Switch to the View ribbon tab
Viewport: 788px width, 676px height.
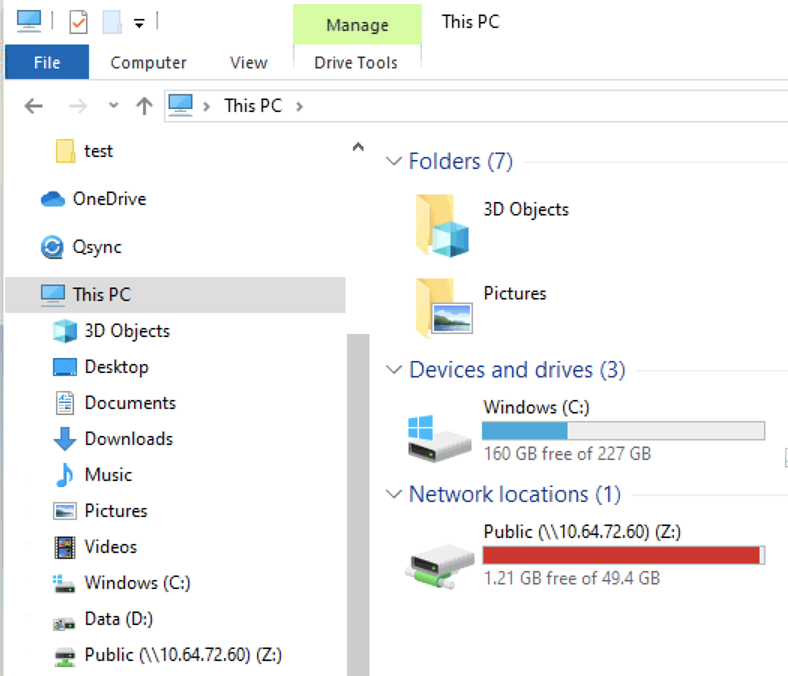(248, 62)
